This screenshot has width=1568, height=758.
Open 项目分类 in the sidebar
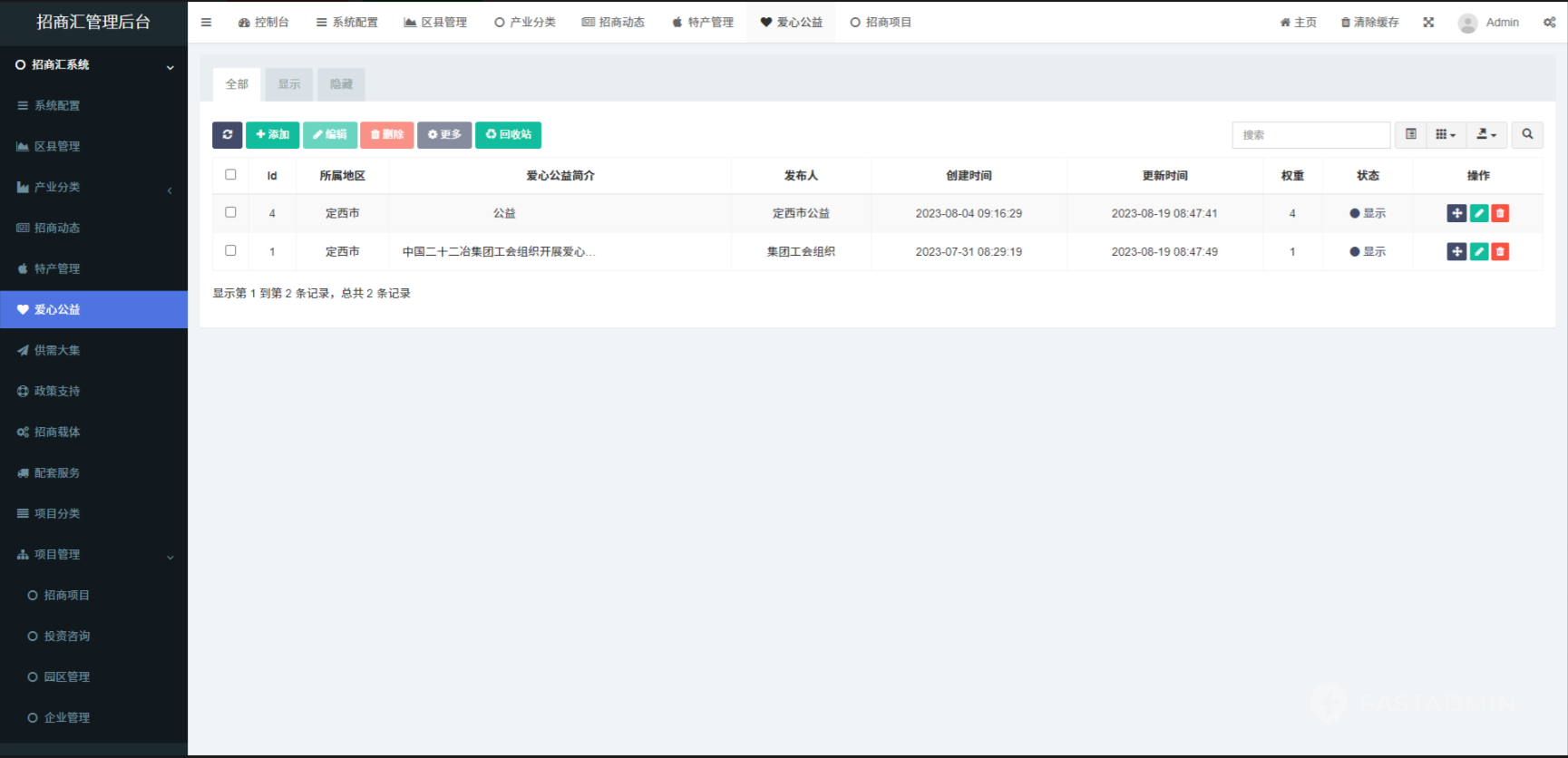coord(93,513)
